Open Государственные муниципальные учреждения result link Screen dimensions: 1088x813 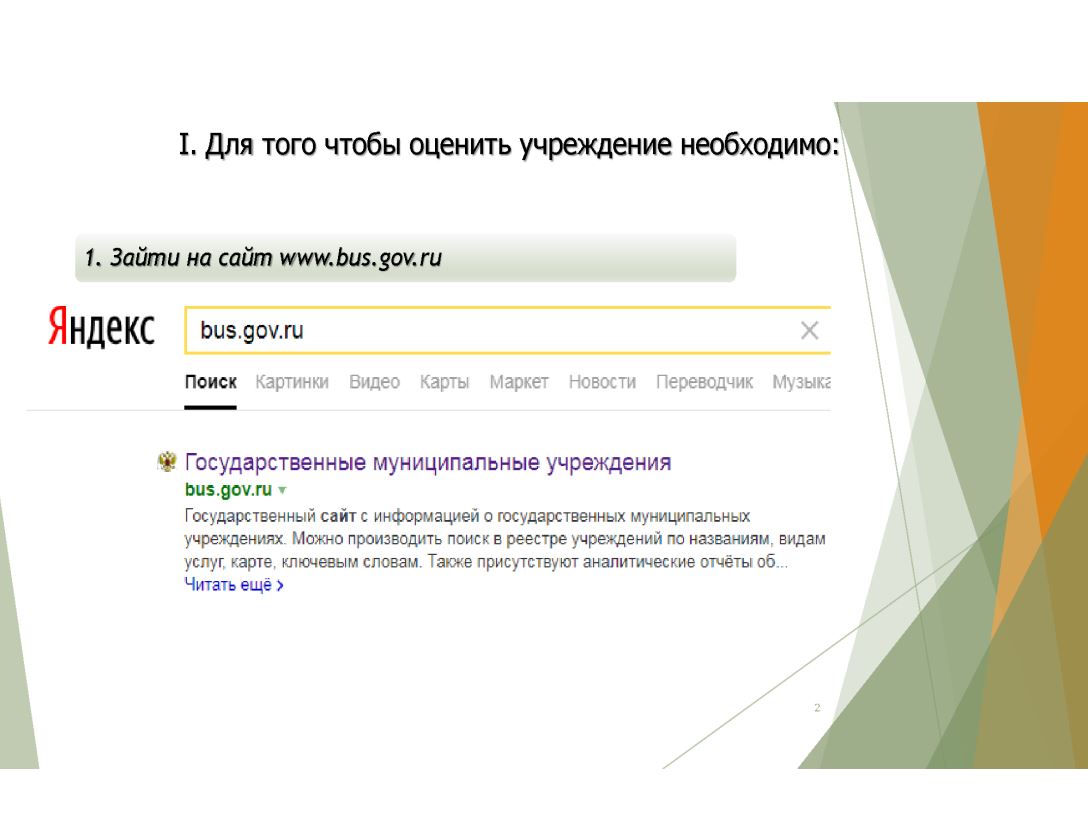(428, 462)
